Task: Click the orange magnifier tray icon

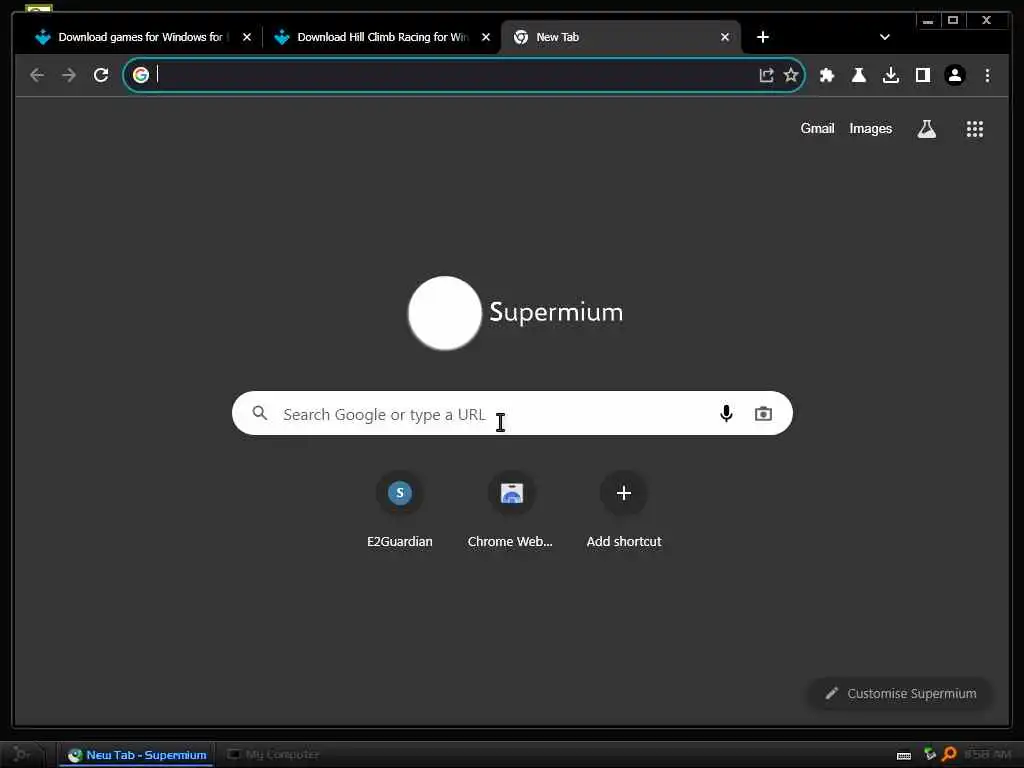Action: [x=950, y=754]
